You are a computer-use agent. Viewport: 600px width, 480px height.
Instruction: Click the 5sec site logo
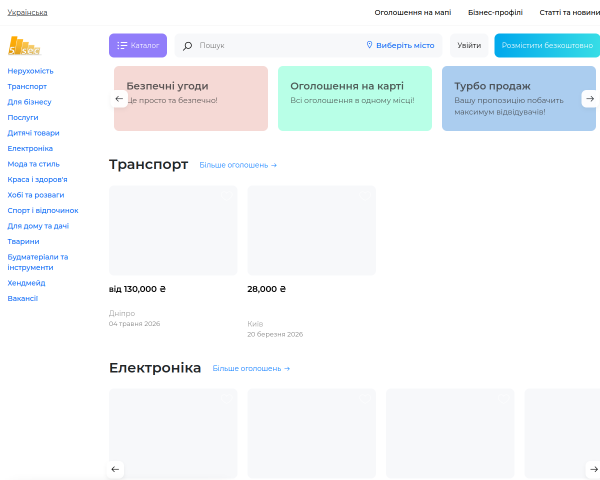click(x=24, y=46)
